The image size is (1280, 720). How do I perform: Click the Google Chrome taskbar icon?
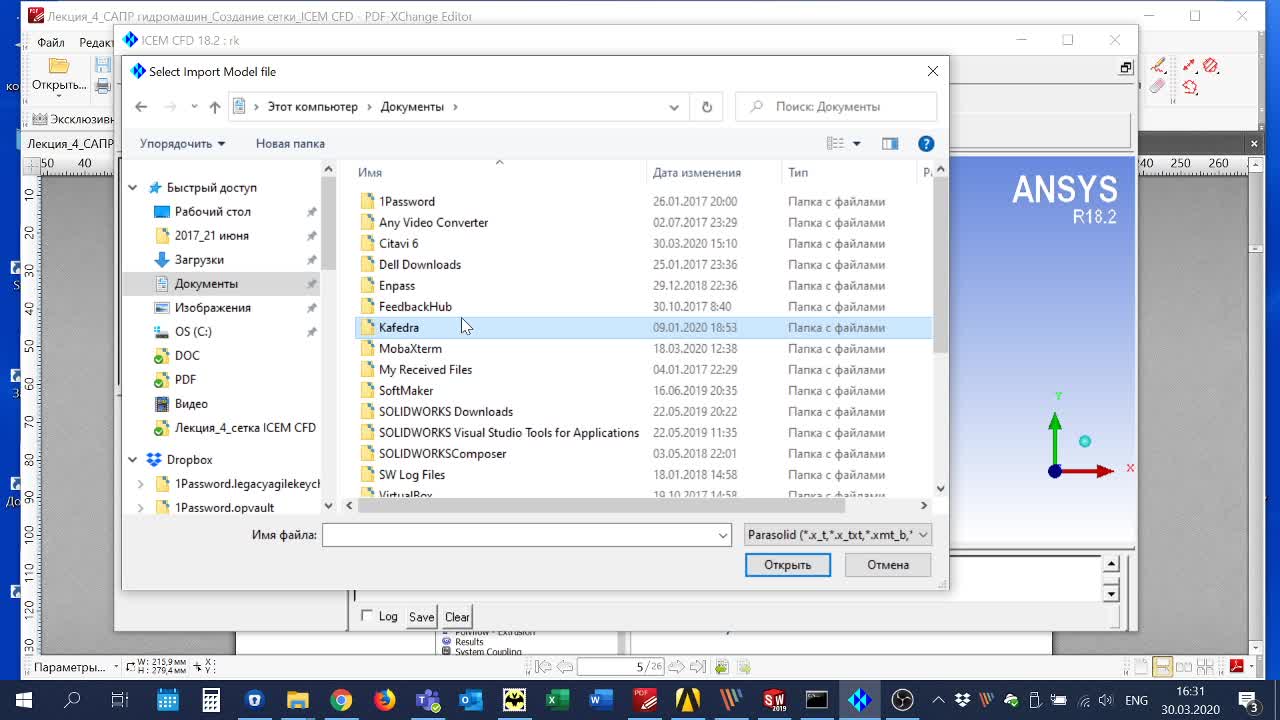[341, 700]
